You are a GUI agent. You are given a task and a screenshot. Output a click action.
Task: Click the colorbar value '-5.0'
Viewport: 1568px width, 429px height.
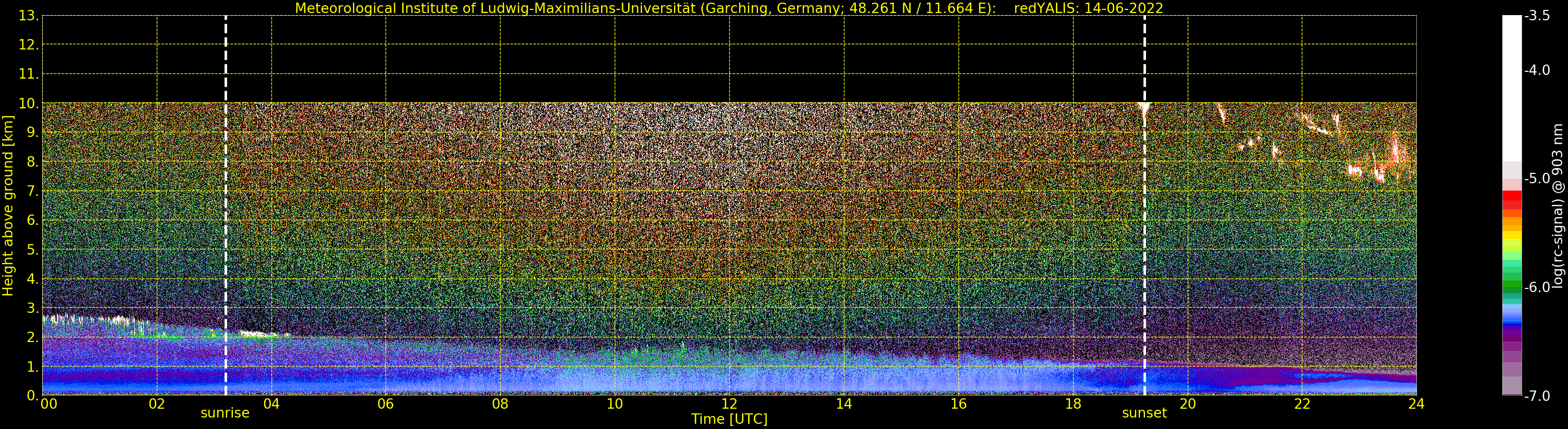tap(1537, 178)
